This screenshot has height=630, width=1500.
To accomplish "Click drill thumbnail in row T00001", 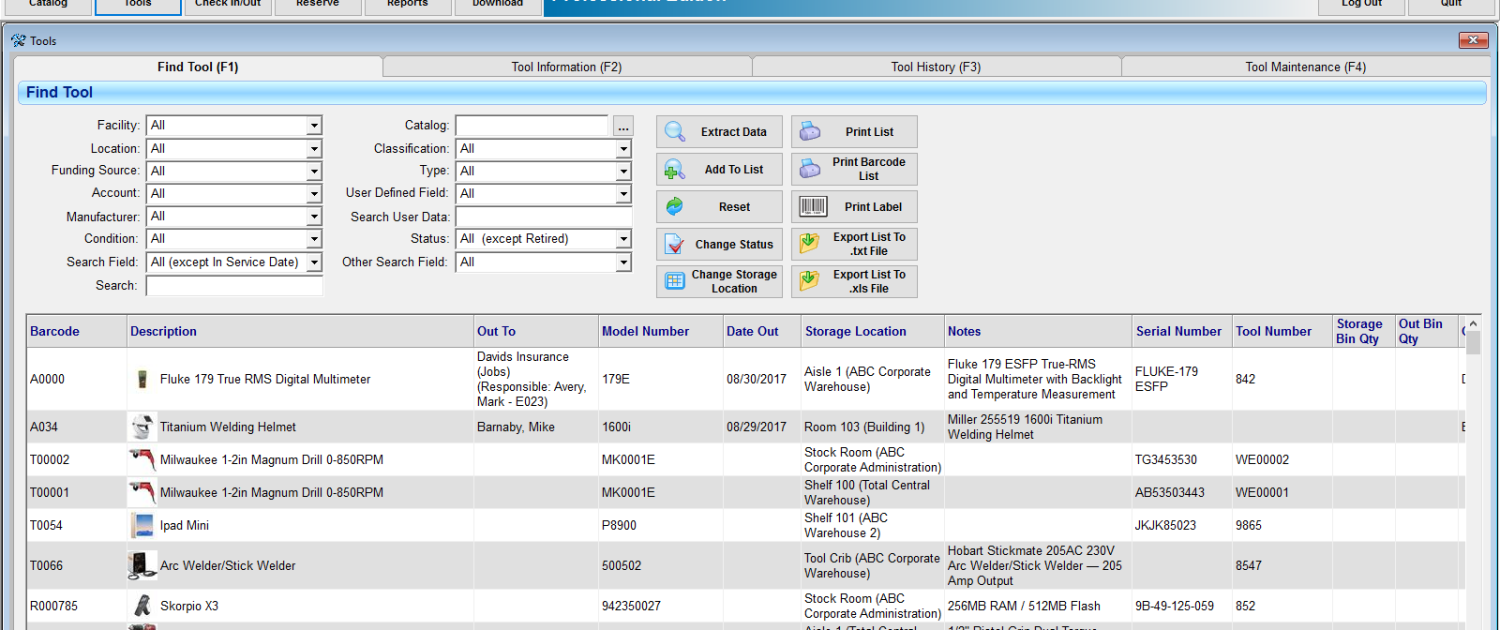I will pyautogui.click(x=142, y=493).
